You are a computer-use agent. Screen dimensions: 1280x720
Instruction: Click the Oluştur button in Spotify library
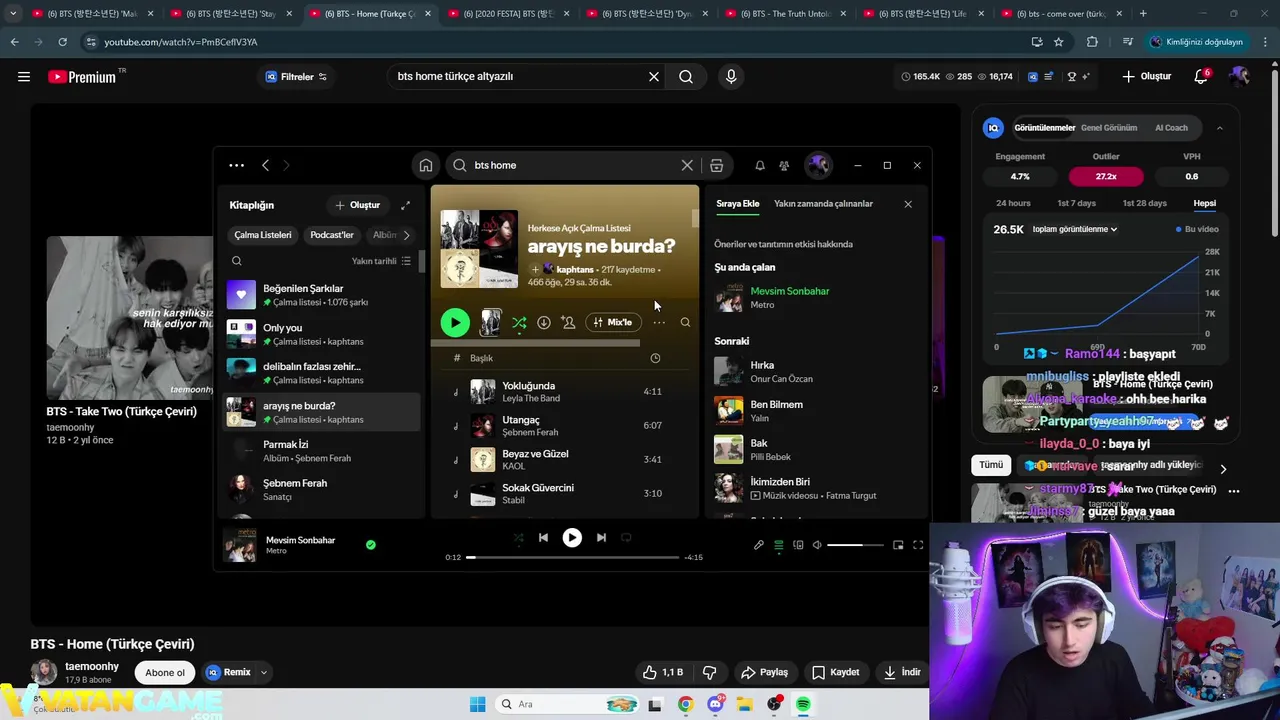coord(358,205)
